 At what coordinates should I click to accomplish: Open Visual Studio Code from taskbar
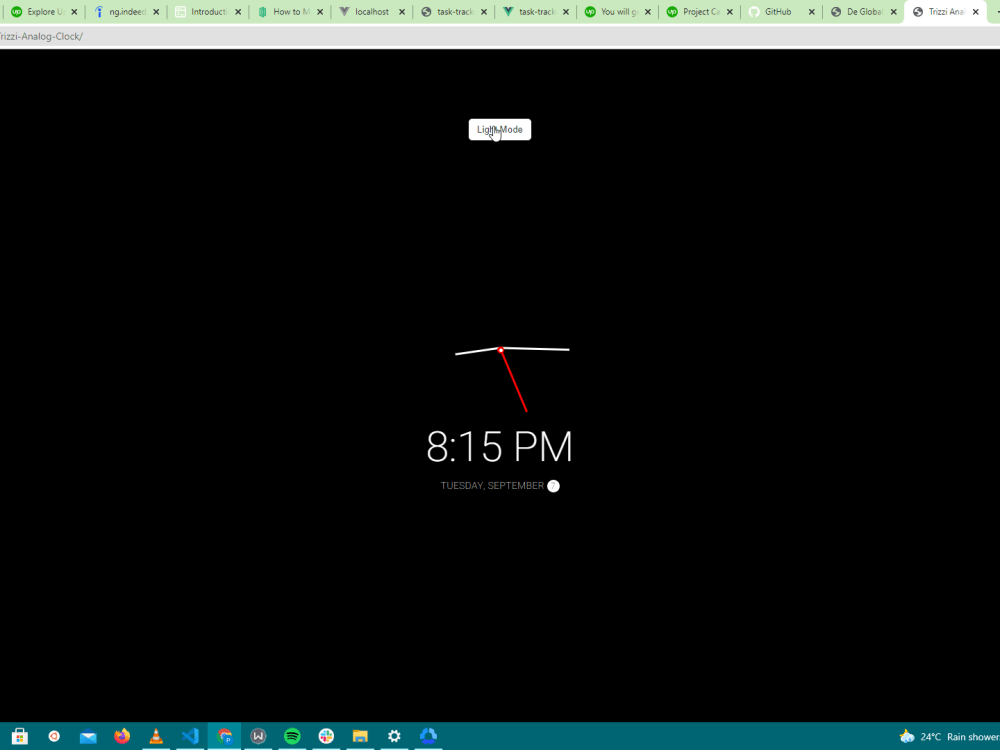[x=190, y=736]
